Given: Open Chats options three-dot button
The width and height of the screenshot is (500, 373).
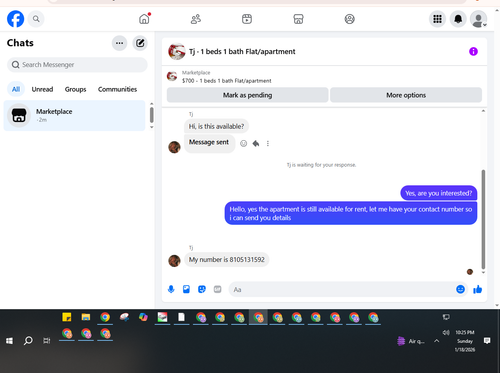Looking at the screenshot, I should (119, 43).
